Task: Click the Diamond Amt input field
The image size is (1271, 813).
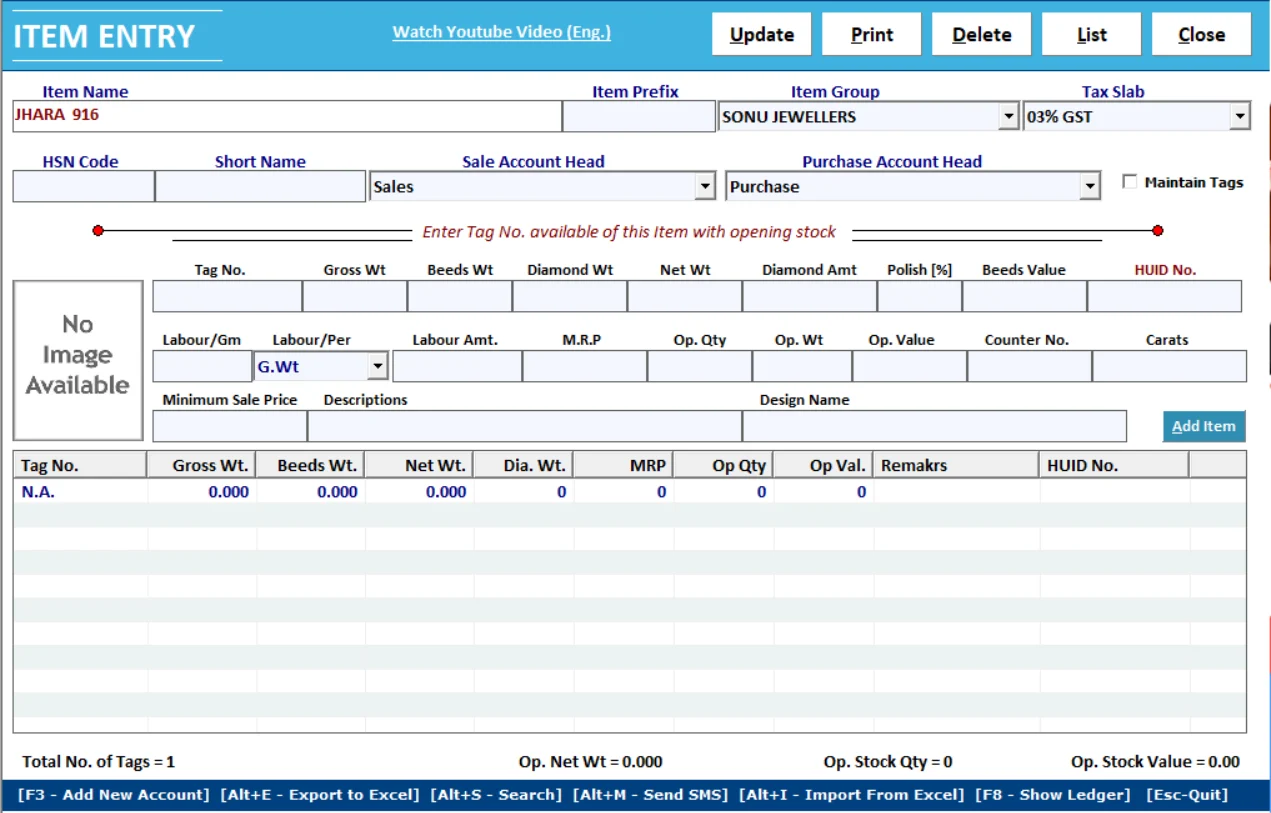Action: [810, 297]
